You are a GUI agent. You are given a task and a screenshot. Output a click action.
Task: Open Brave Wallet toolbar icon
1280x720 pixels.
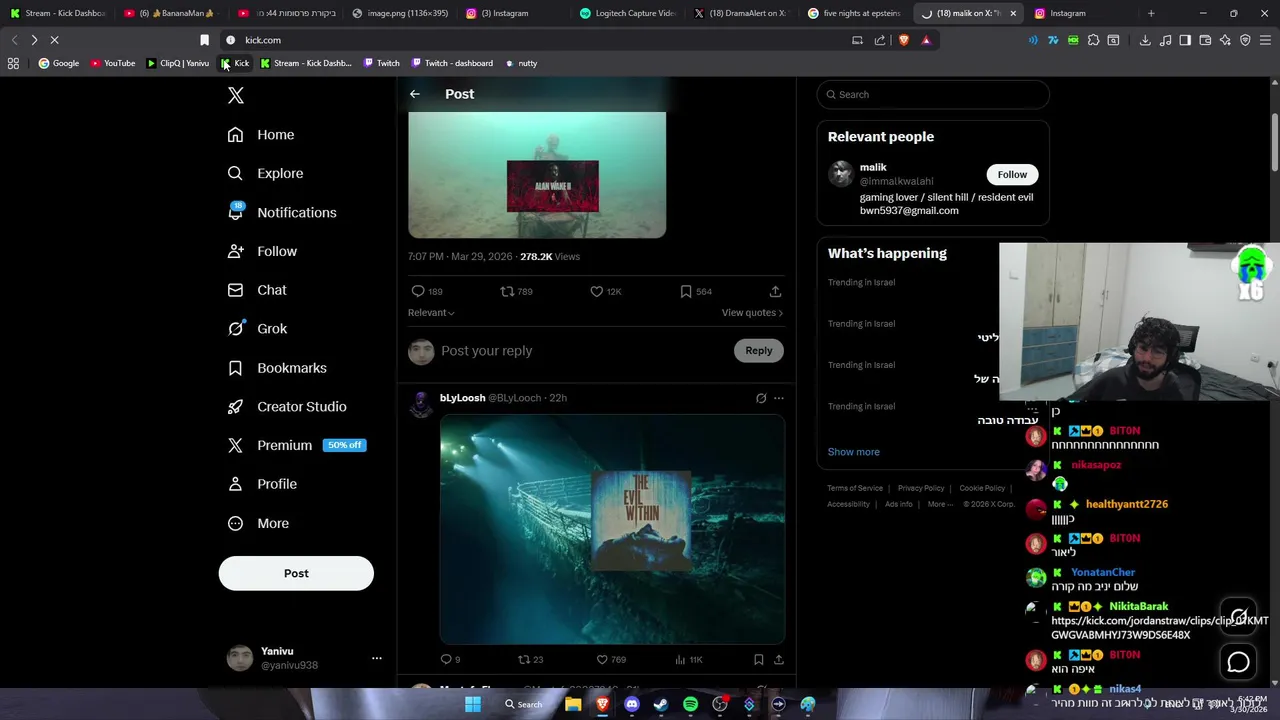click(1205, 40)
